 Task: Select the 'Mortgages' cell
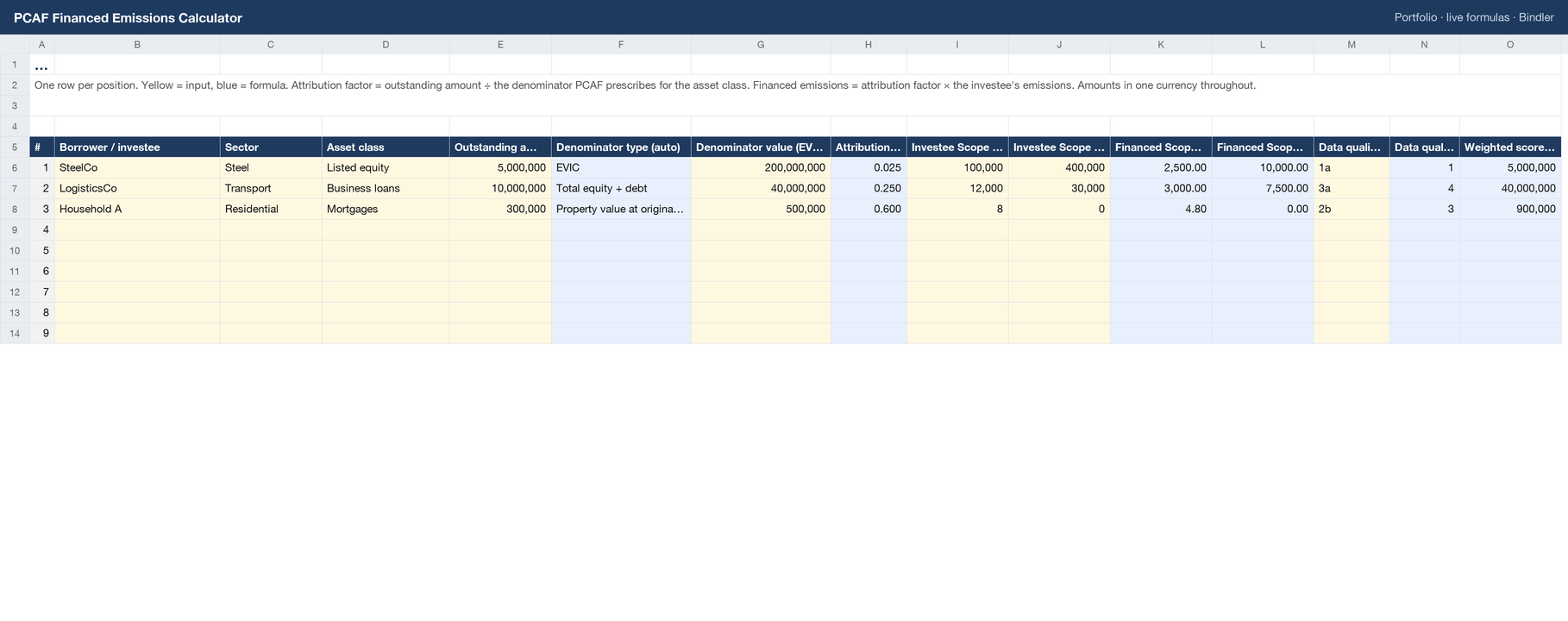(386, 209)
